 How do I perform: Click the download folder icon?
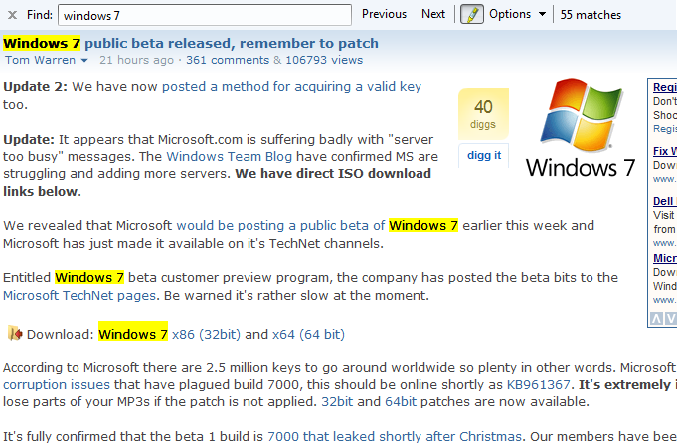click(15, 333)
